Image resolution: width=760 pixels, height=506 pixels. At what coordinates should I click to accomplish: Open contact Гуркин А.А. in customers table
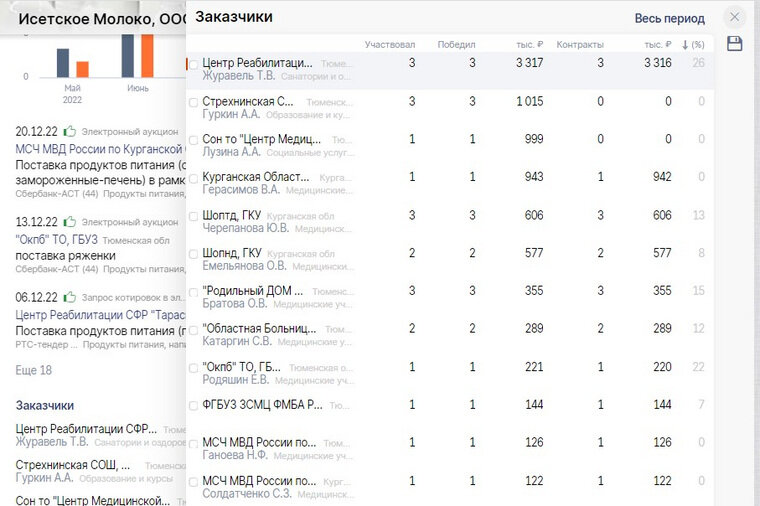pyautogui.click(x=231, y=114)
